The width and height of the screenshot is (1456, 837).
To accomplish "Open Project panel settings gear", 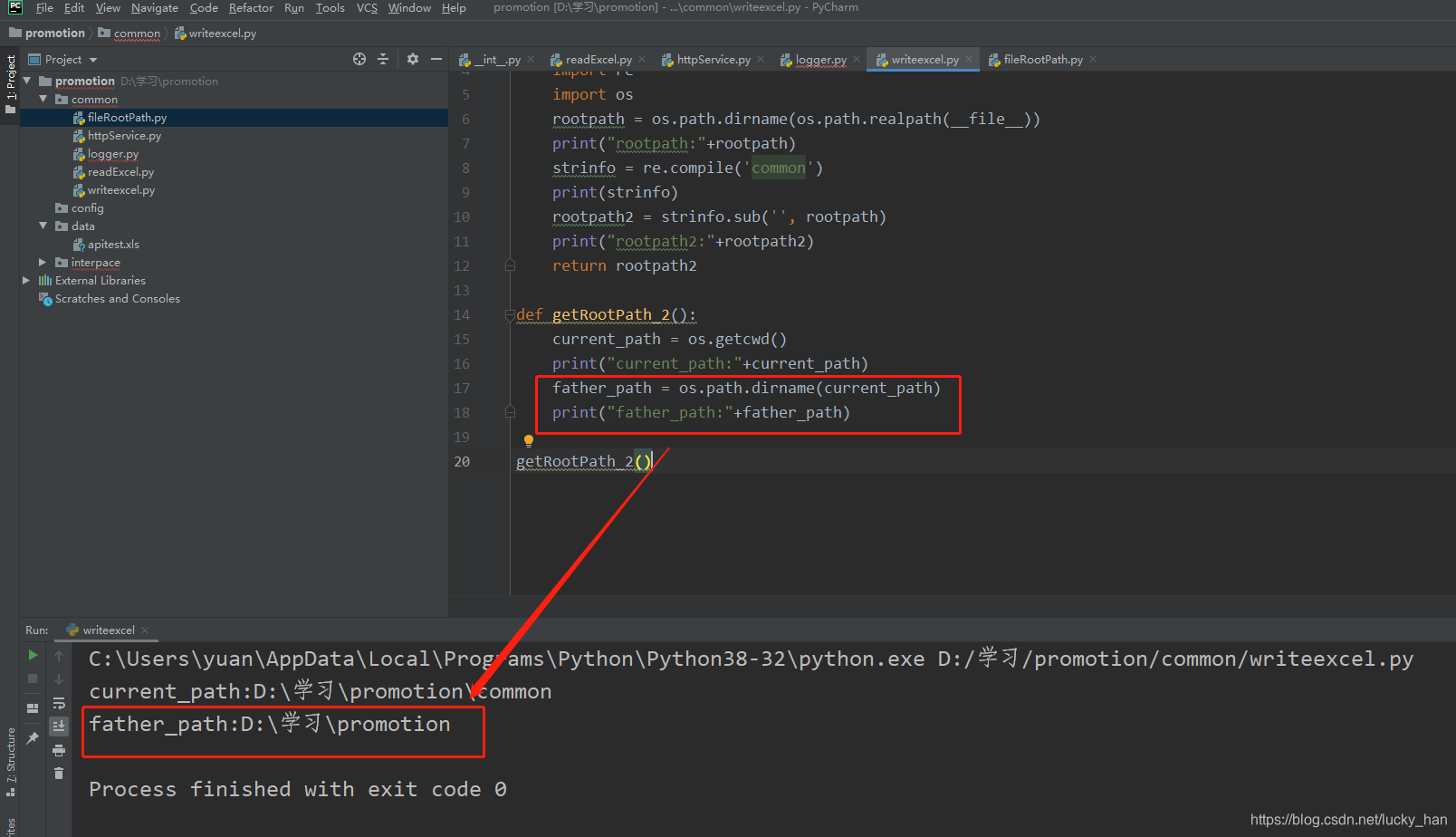I will (x=413, y=59).
